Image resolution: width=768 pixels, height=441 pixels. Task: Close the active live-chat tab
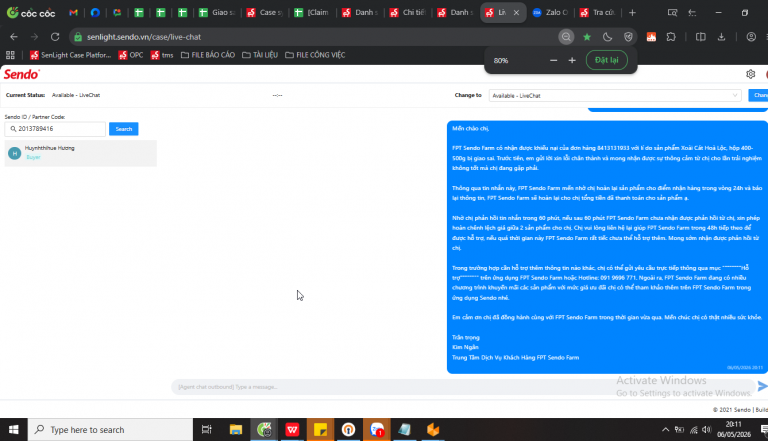click(516, 13)
